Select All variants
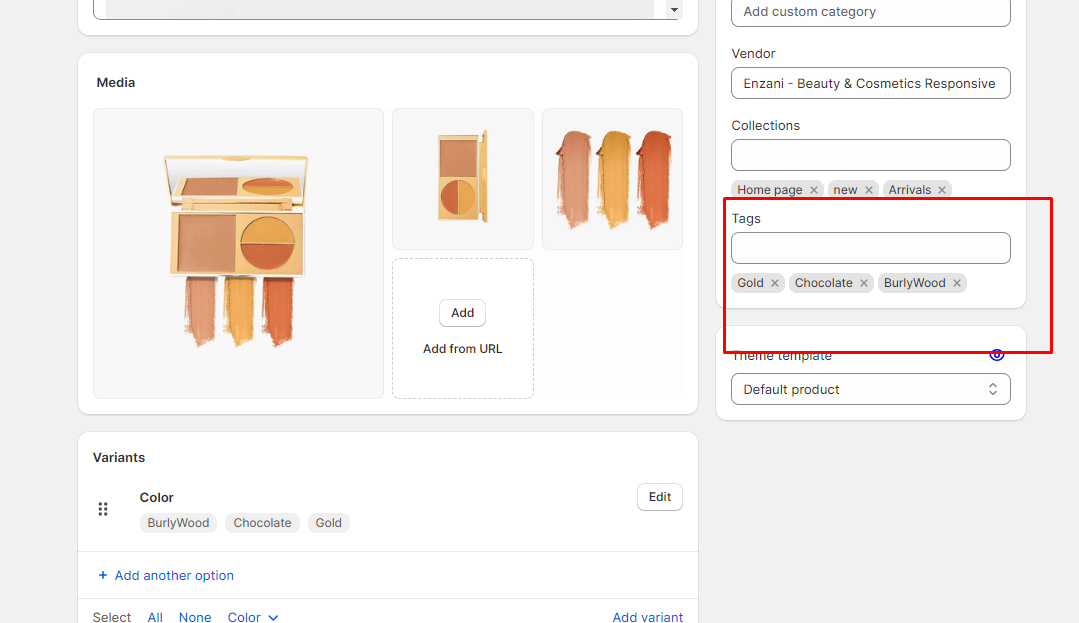1079x623 pixels. click(155, 617)
